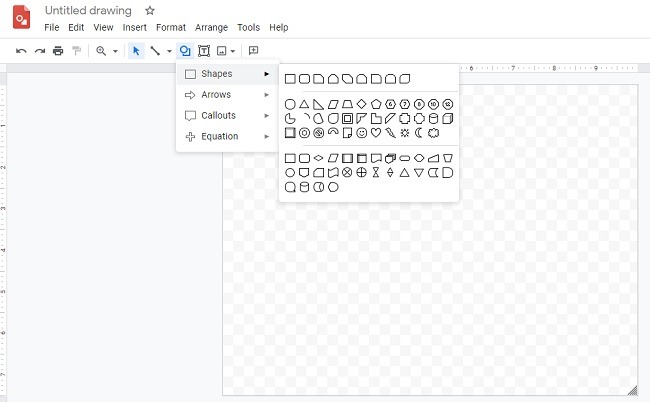Star the Untitled drawing document
This screenshot has height=402, width=650.
[x=150, y=11]
